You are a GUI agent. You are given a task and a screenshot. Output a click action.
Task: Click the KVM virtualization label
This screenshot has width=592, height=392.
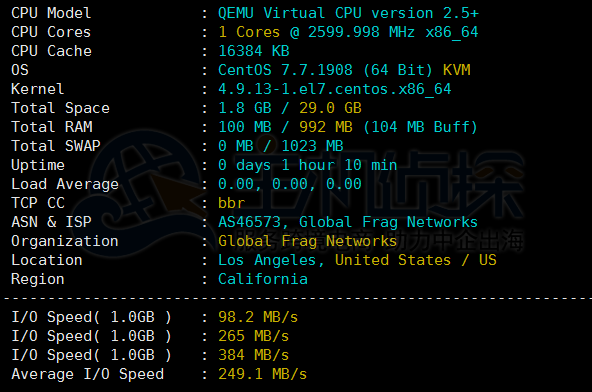pos(456,70)
